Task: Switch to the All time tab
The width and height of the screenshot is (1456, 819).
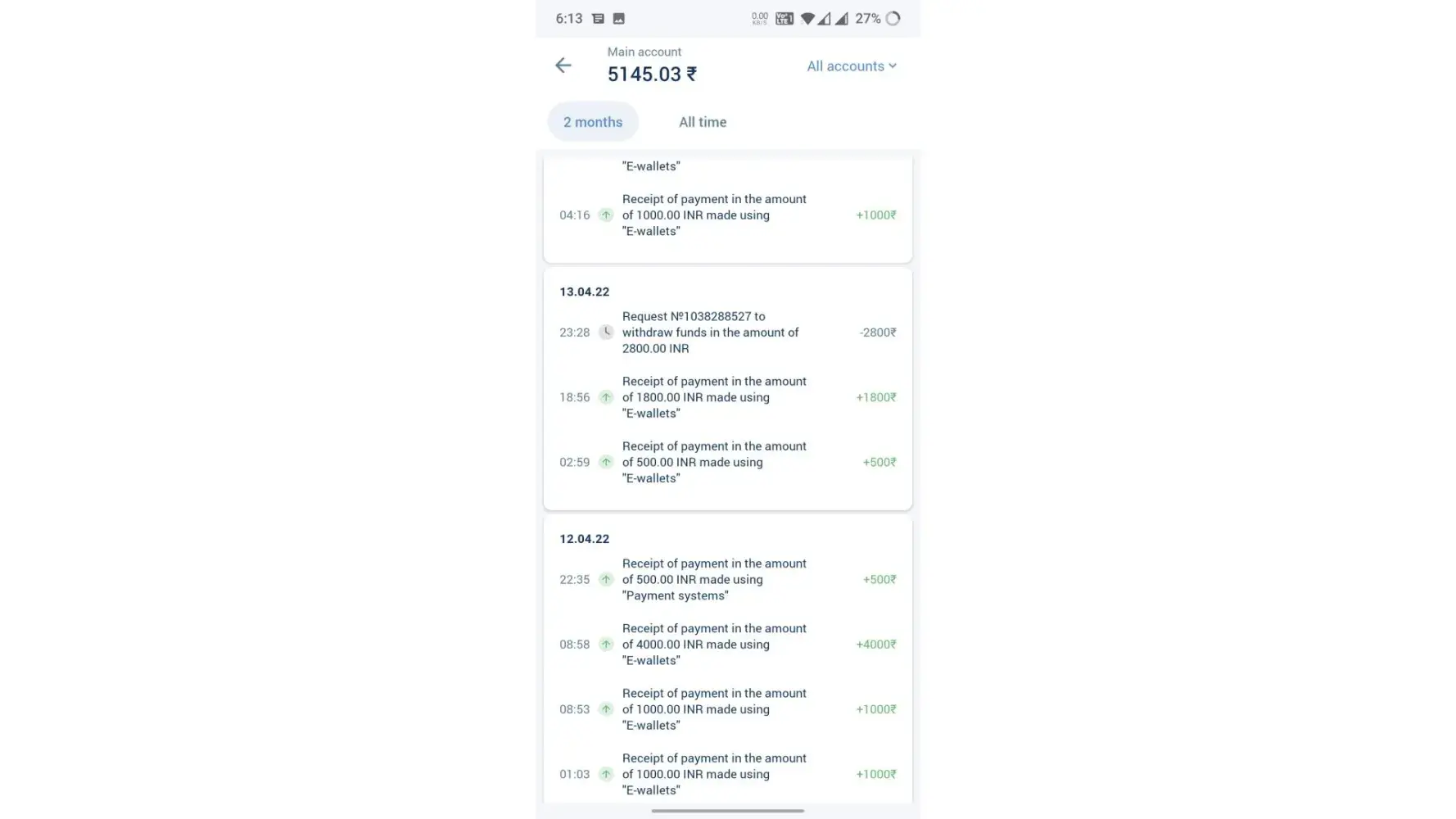Action: pos(703,122)
